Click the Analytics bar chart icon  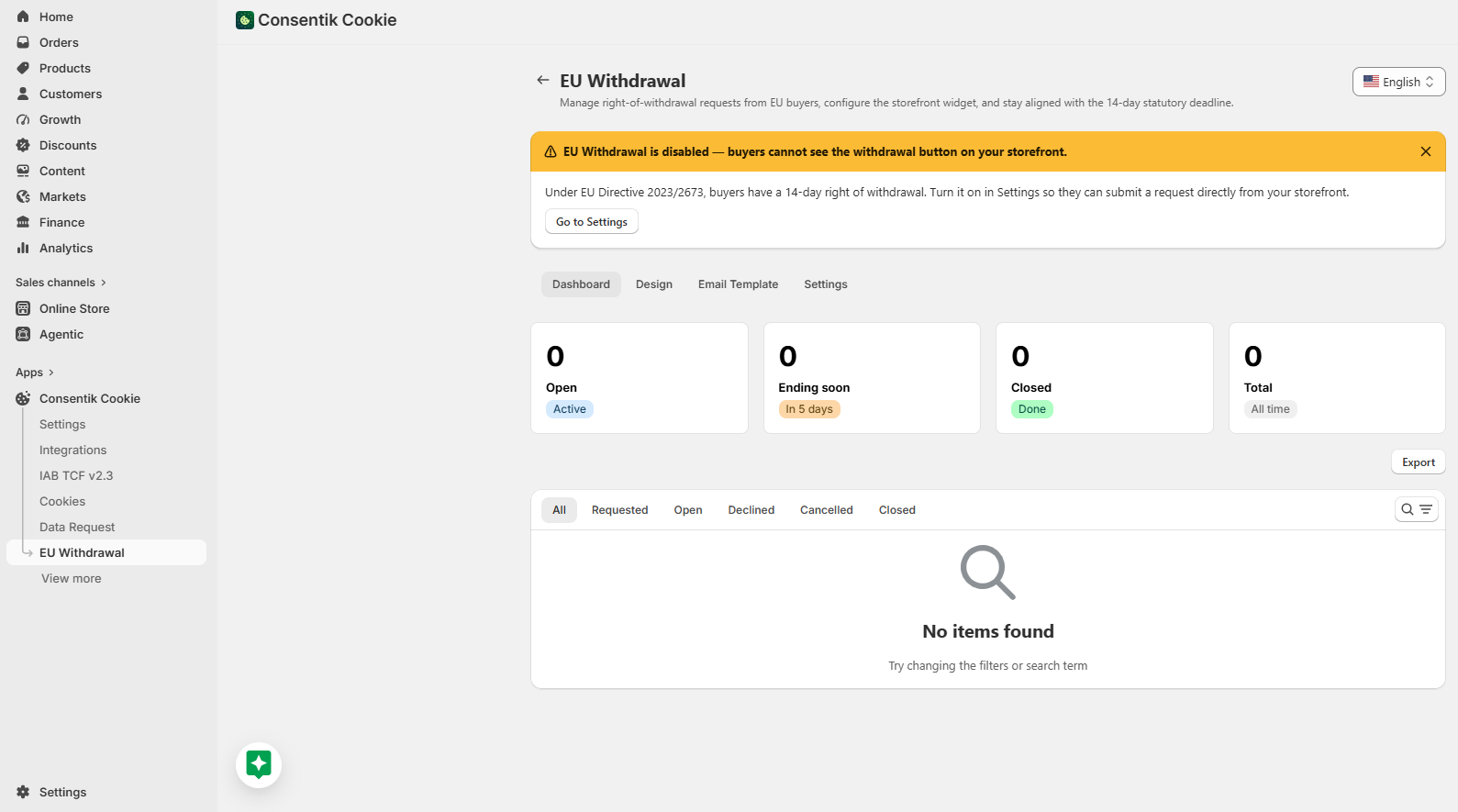coord(23,248)
